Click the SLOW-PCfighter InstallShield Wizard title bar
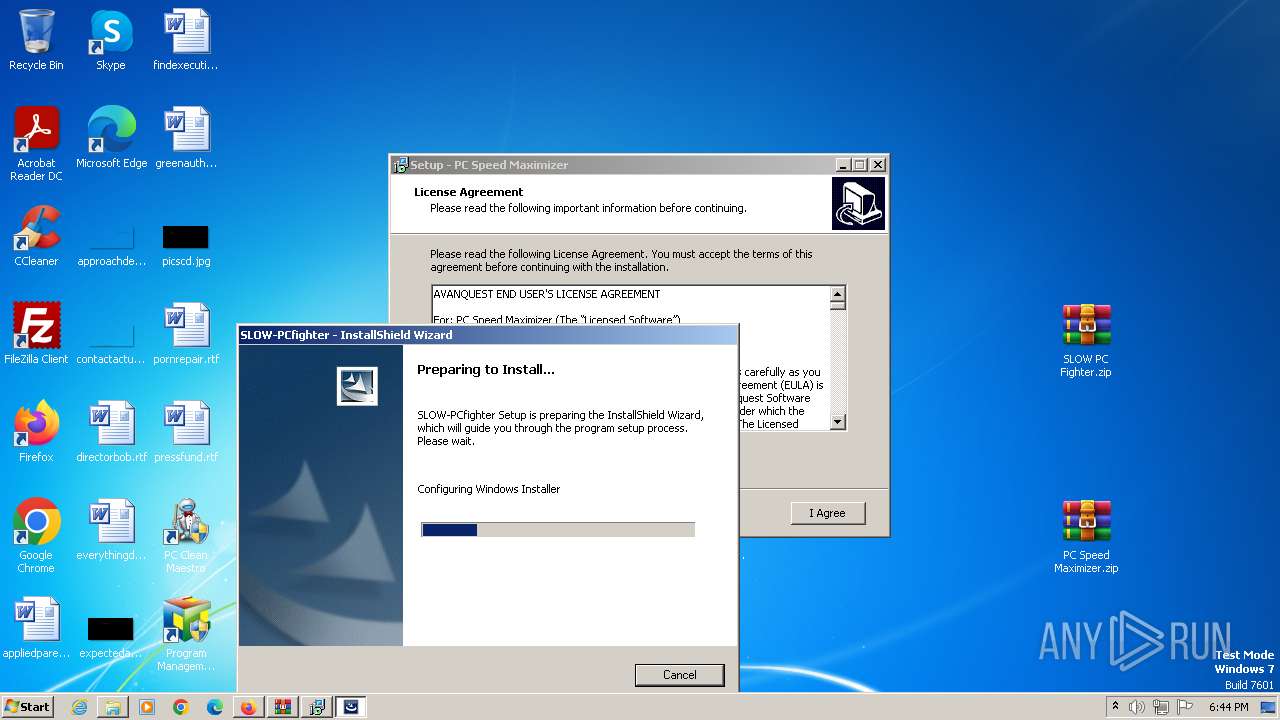The image size is (1280, 720). 488,335
